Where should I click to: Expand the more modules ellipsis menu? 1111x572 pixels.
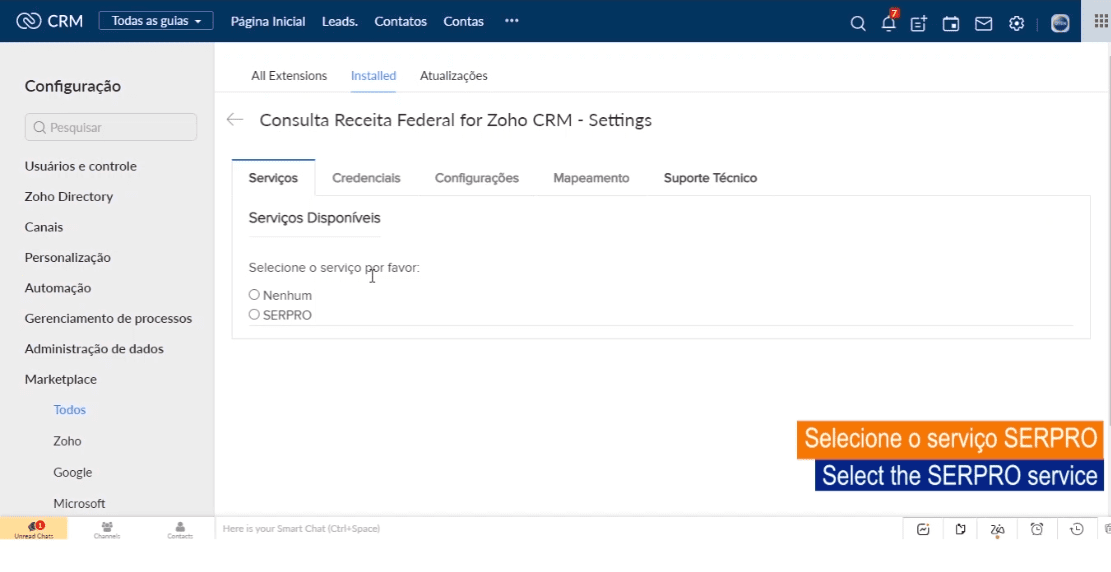coord(511,21)
